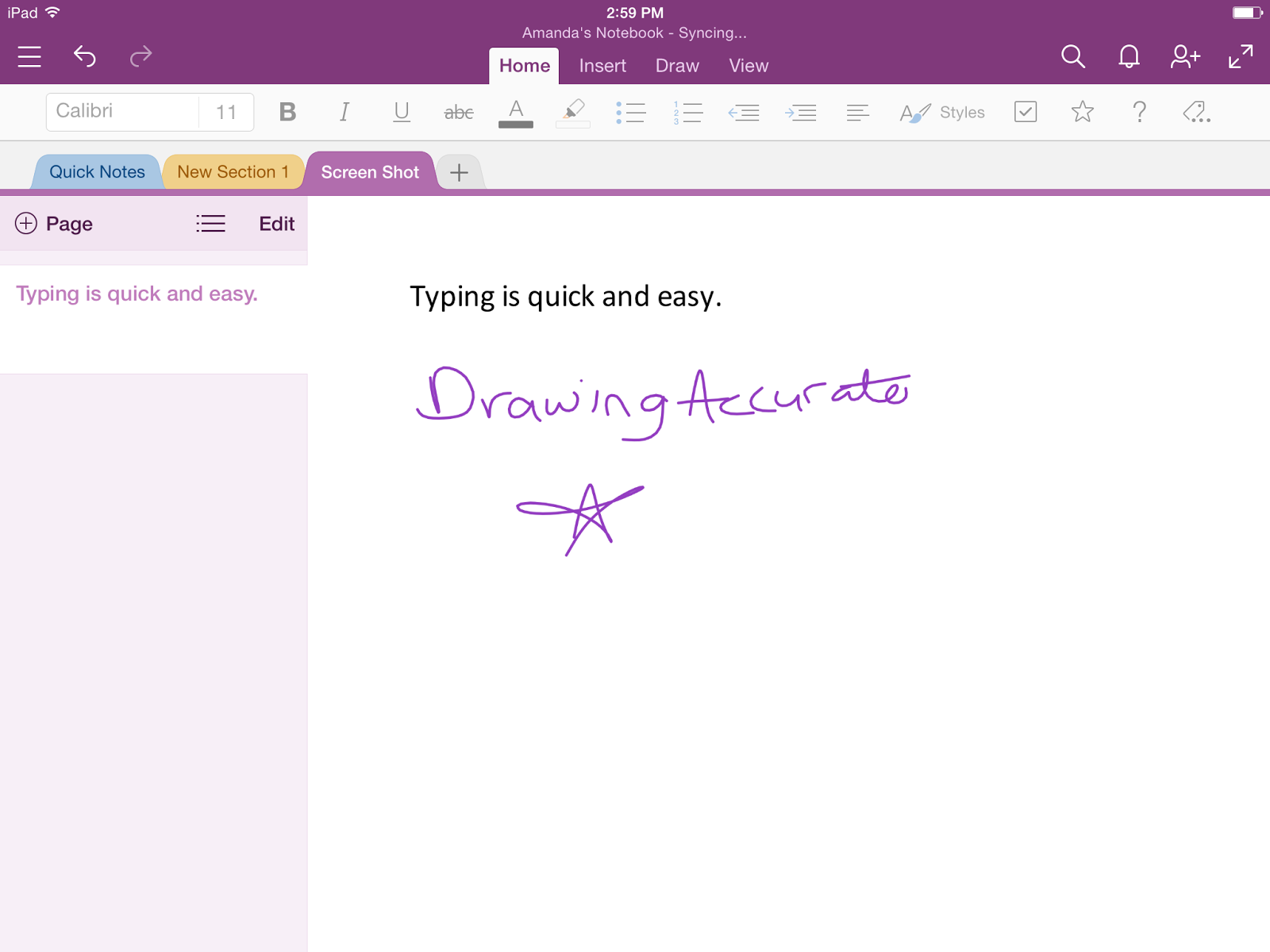Apply the Question tag to the note
This screenshot has height=952, width=1270.
coord(1140,112)
